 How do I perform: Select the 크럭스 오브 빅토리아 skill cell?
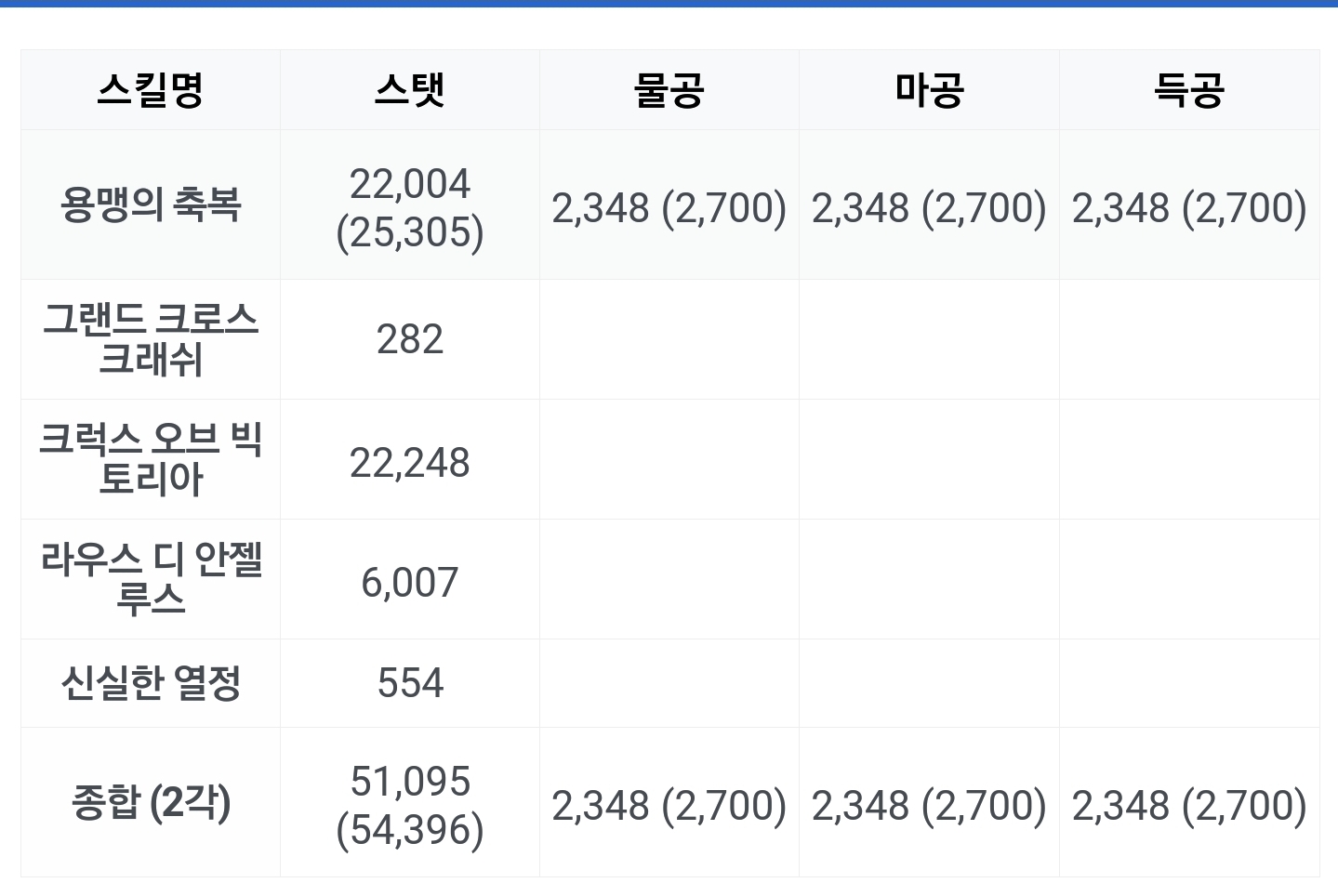click(x=150, y=459)
